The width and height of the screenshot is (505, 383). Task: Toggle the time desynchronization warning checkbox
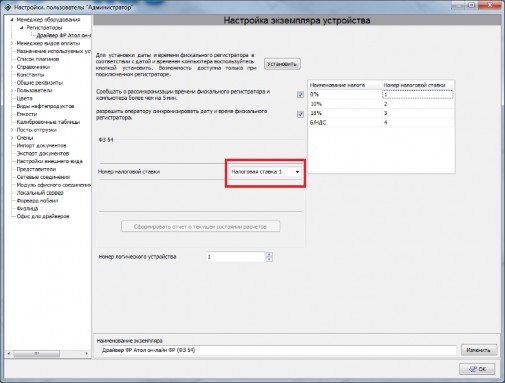[300, 95]
